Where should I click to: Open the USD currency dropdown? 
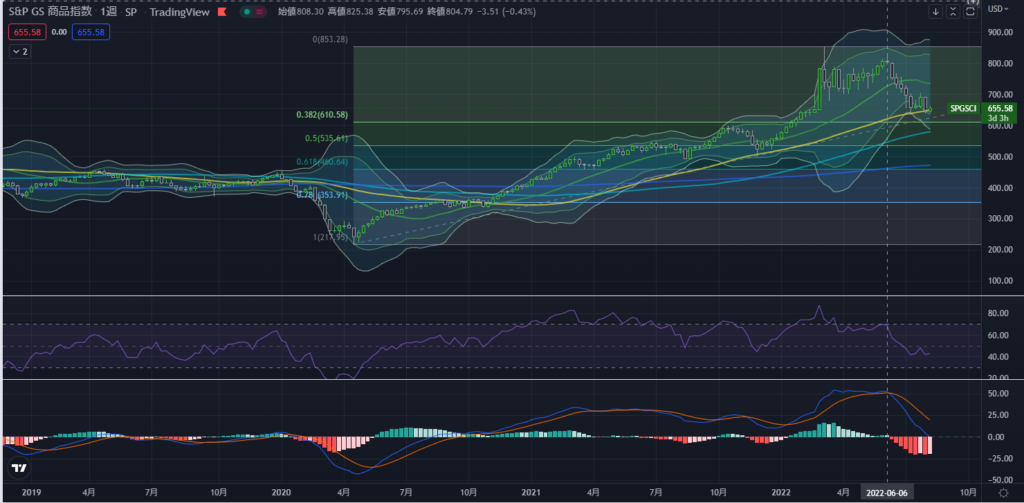pyautogui.click(x=1000, y=9)
